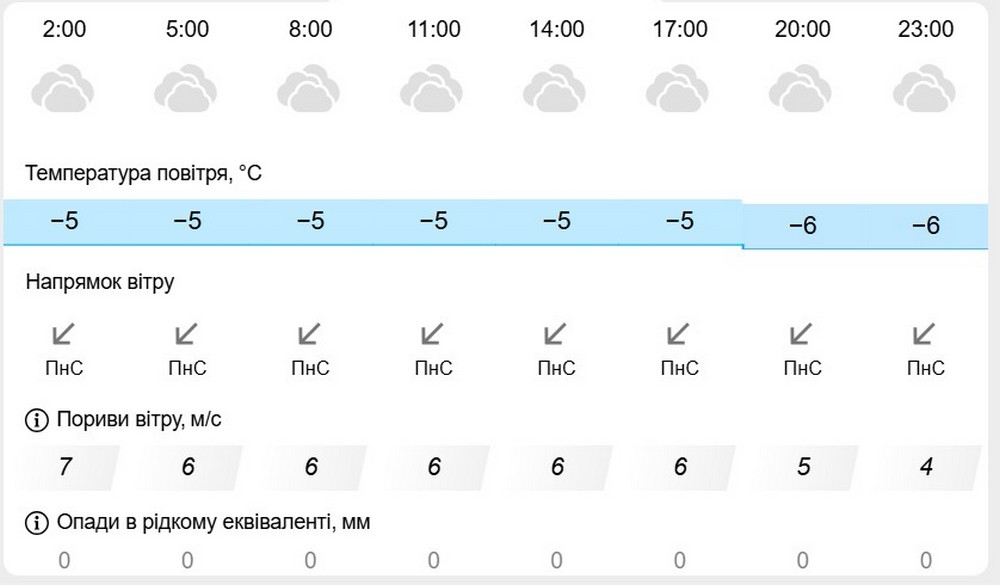Click wind gust value 5 at 20:00
Screen dimensions: 1000x585
coord(803,467)
